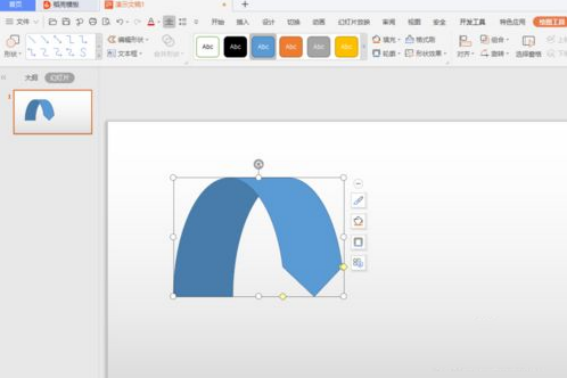Open the 旋转 Rotate dropdown
The width and height of the screenshot is (567, 378).
(494, 54)
